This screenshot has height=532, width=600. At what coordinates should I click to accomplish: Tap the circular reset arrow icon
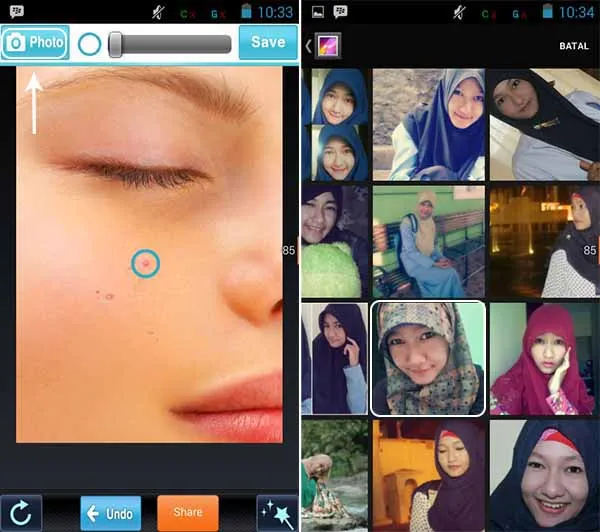click(21, 513)
